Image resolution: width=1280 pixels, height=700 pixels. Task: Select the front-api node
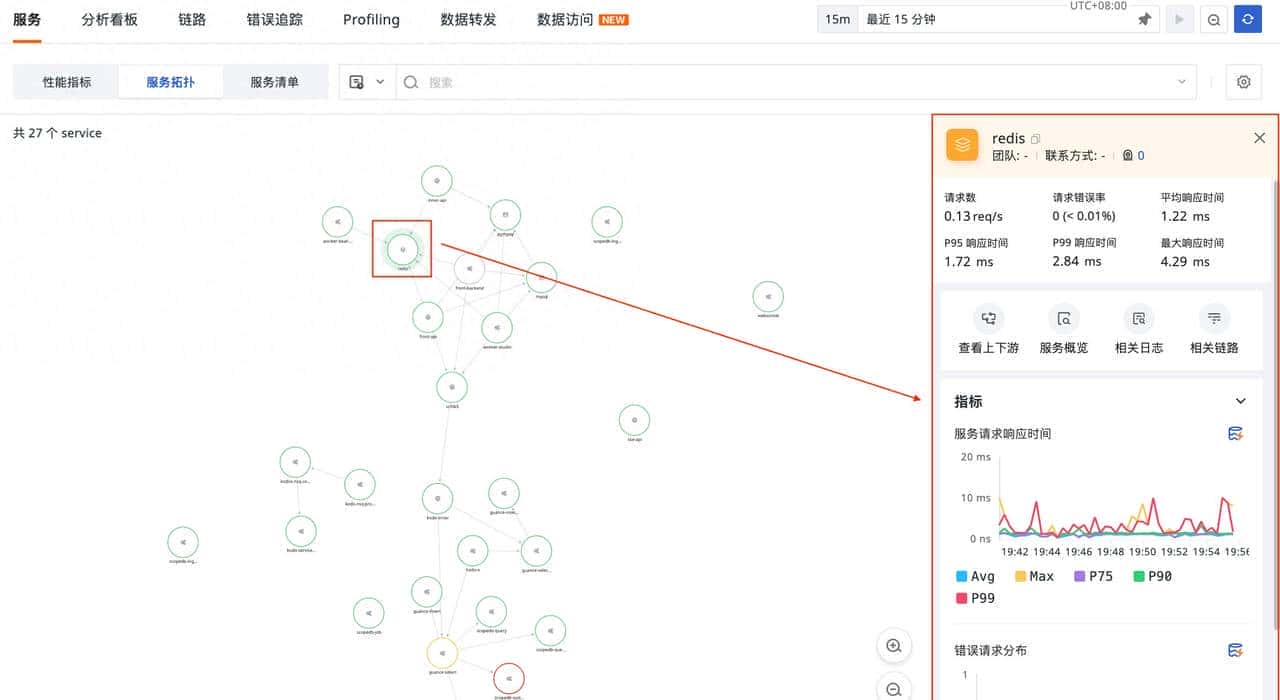pyautogui.click(x=428, y=318)
